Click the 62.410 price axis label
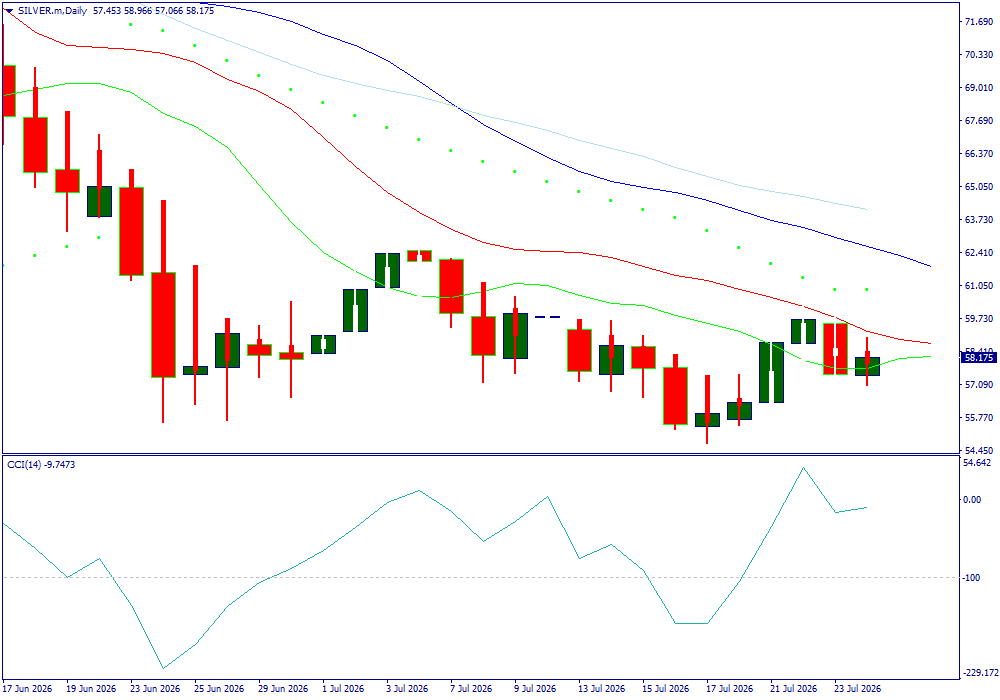The width and height of the screenshot is (1000, 700). click(980, 252)
